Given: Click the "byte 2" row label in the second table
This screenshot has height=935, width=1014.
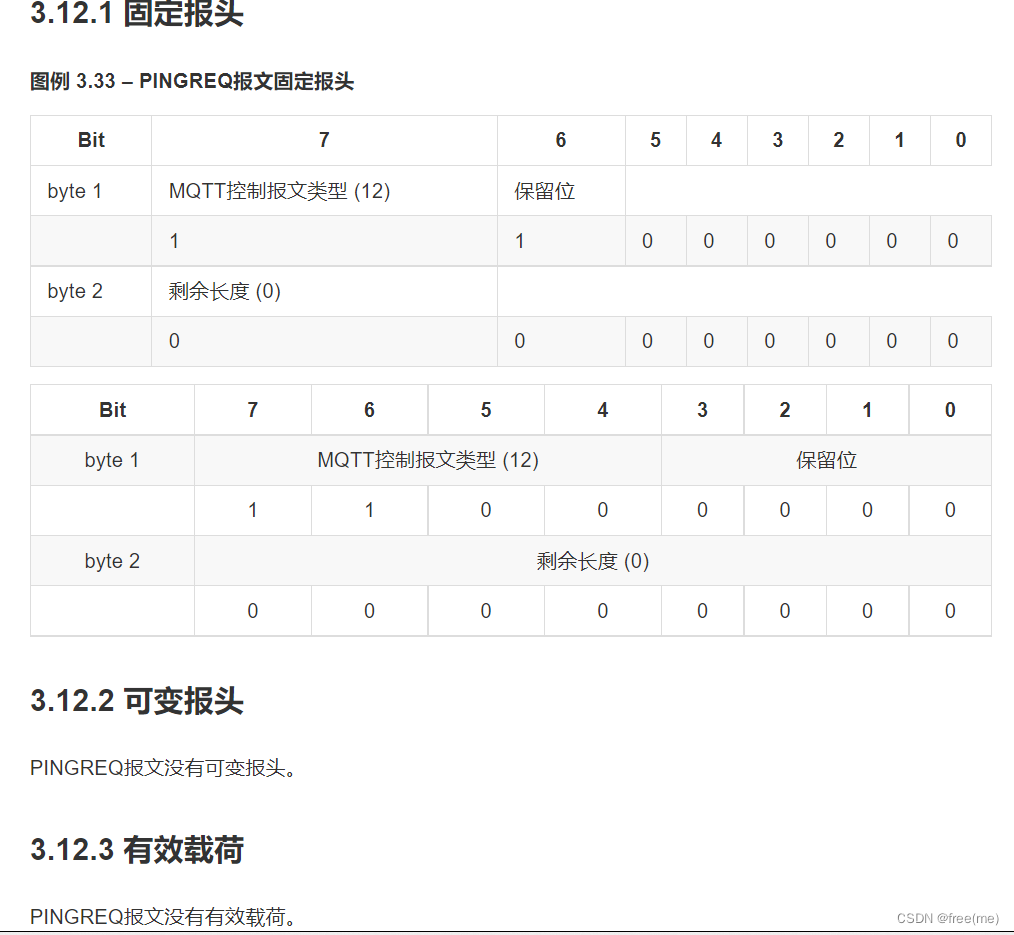Looking at the screenshot, I should (x=112, y=561).
